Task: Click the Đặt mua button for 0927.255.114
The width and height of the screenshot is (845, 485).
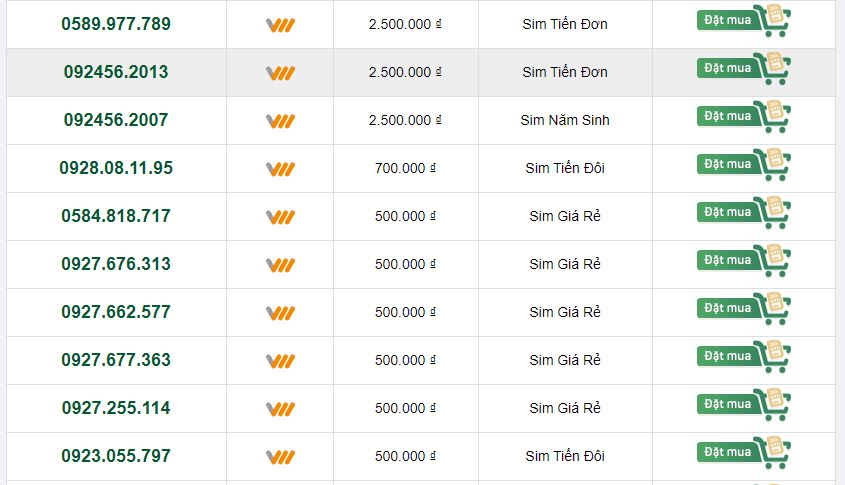Action: 743,405
